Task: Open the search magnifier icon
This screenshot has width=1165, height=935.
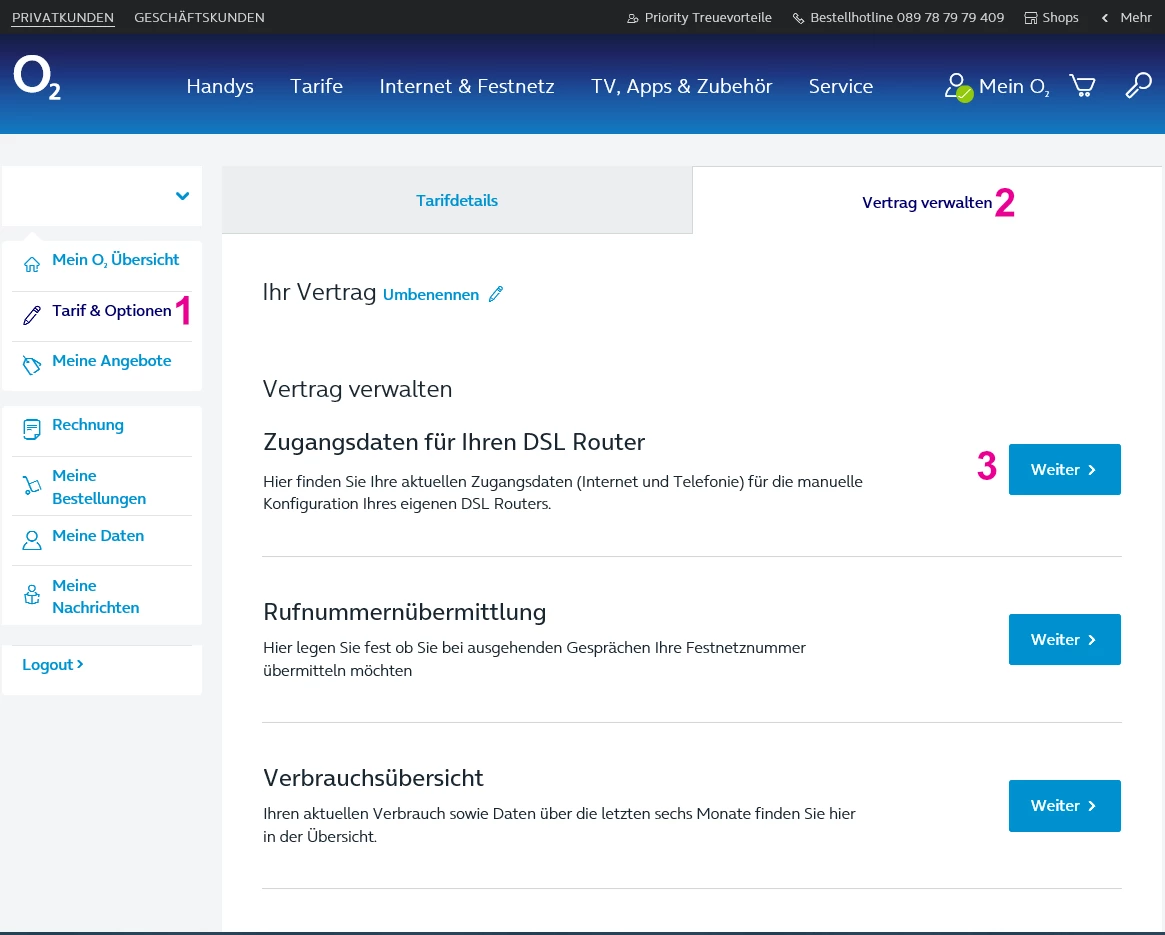Action: pos(1138,85)
